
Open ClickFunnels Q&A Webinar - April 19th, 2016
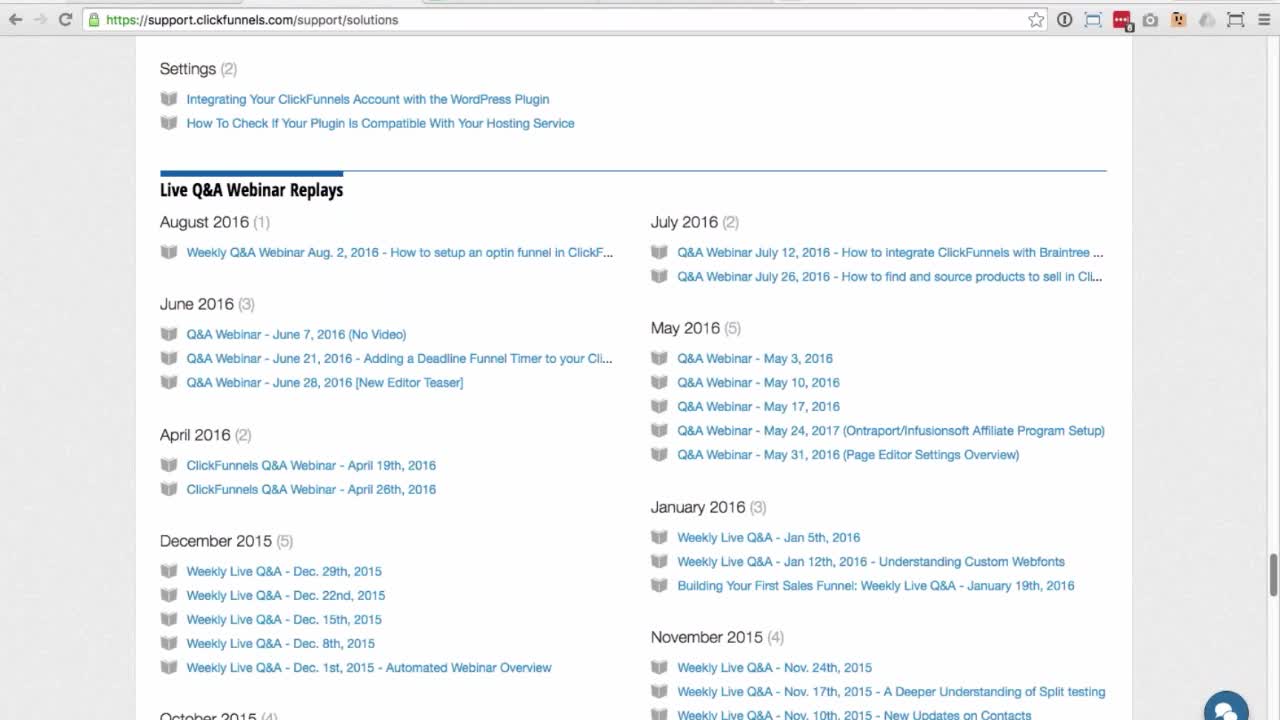point(311,465)
